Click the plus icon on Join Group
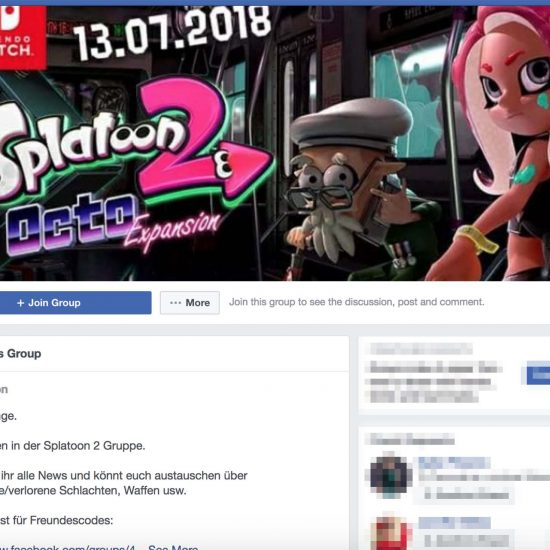The image size is (550, 550). (x=21, y=303)
